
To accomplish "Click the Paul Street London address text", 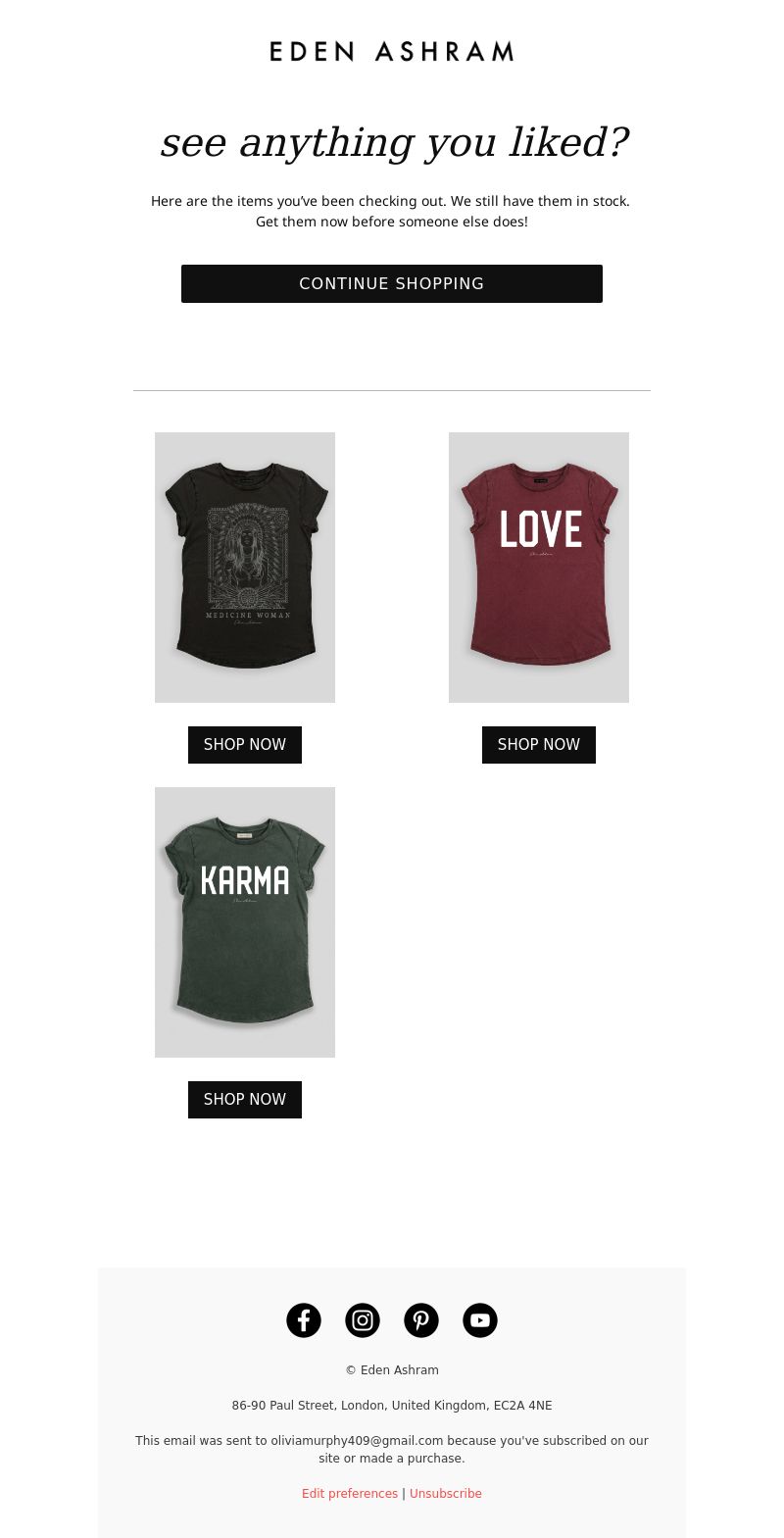I will pyautogui.click(x=392, y=1406).
